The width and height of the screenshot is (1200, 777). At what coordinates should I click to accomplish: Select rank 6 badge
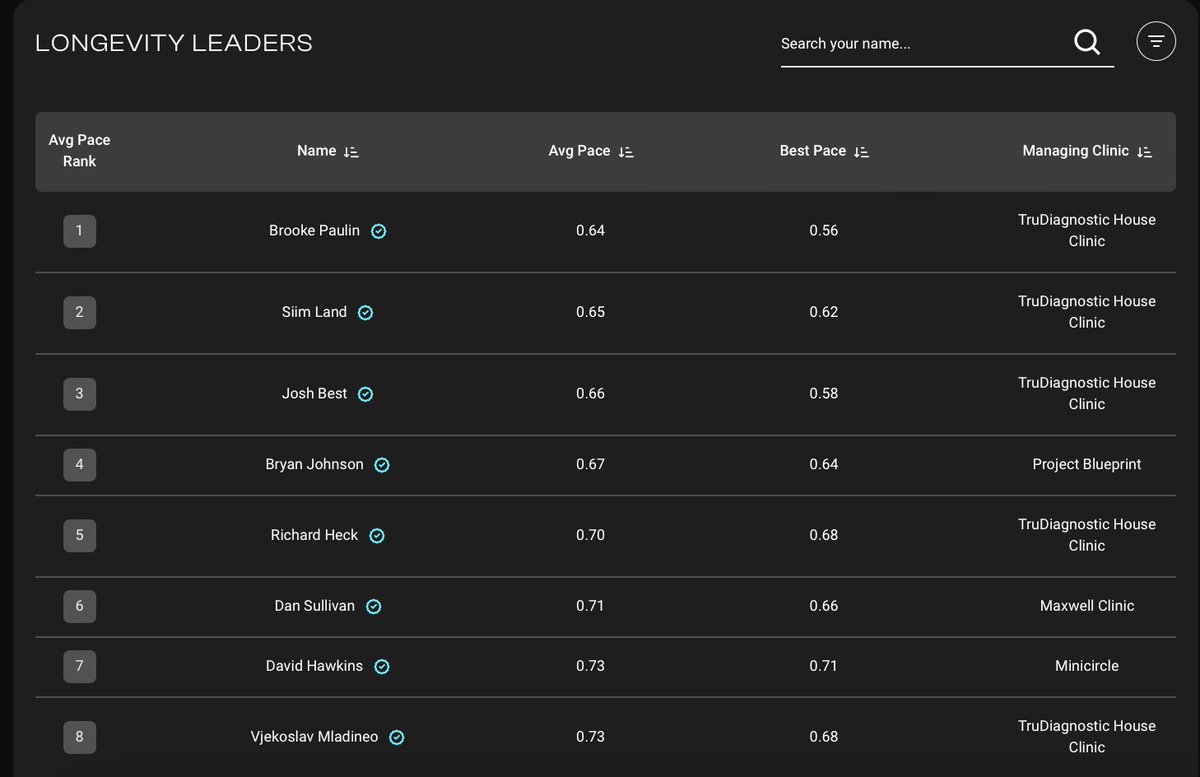click(80, 606)
